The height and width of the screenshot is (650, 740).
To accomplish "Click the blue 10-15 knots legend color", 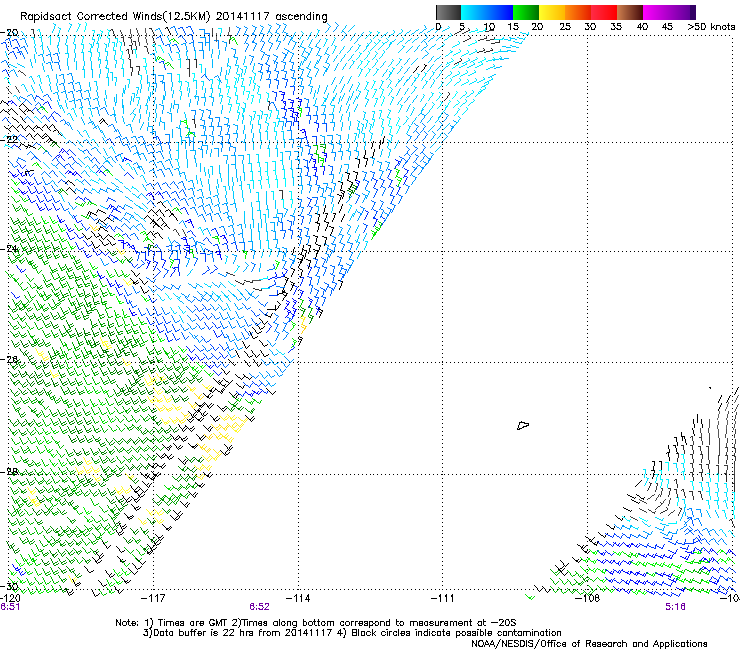I will pyautogui.click(x=500, y=12).
